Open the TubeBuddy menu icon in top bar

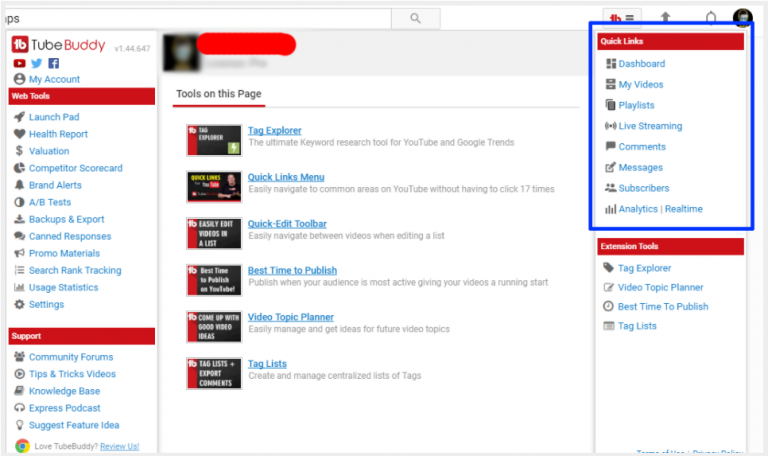622,19
